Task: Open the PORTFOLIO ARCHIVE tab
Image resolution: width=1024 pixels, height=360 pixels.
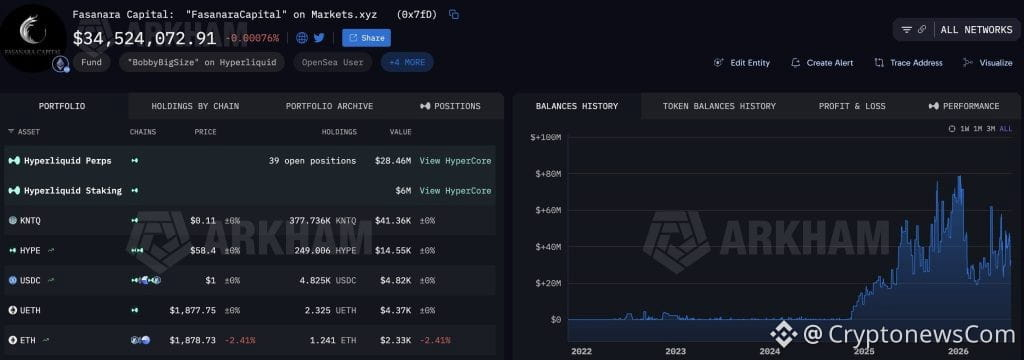Action: pyautogui.click(x=329, y=106)
